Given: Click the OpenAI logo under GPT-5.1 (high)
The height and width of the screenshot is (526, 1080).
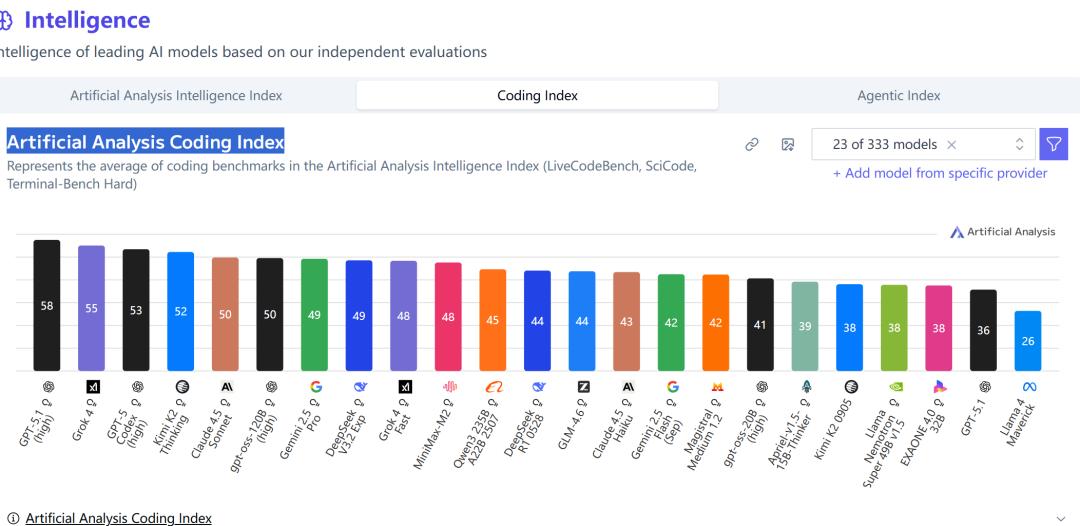Looking at the screenshot, I should point(47,386).
